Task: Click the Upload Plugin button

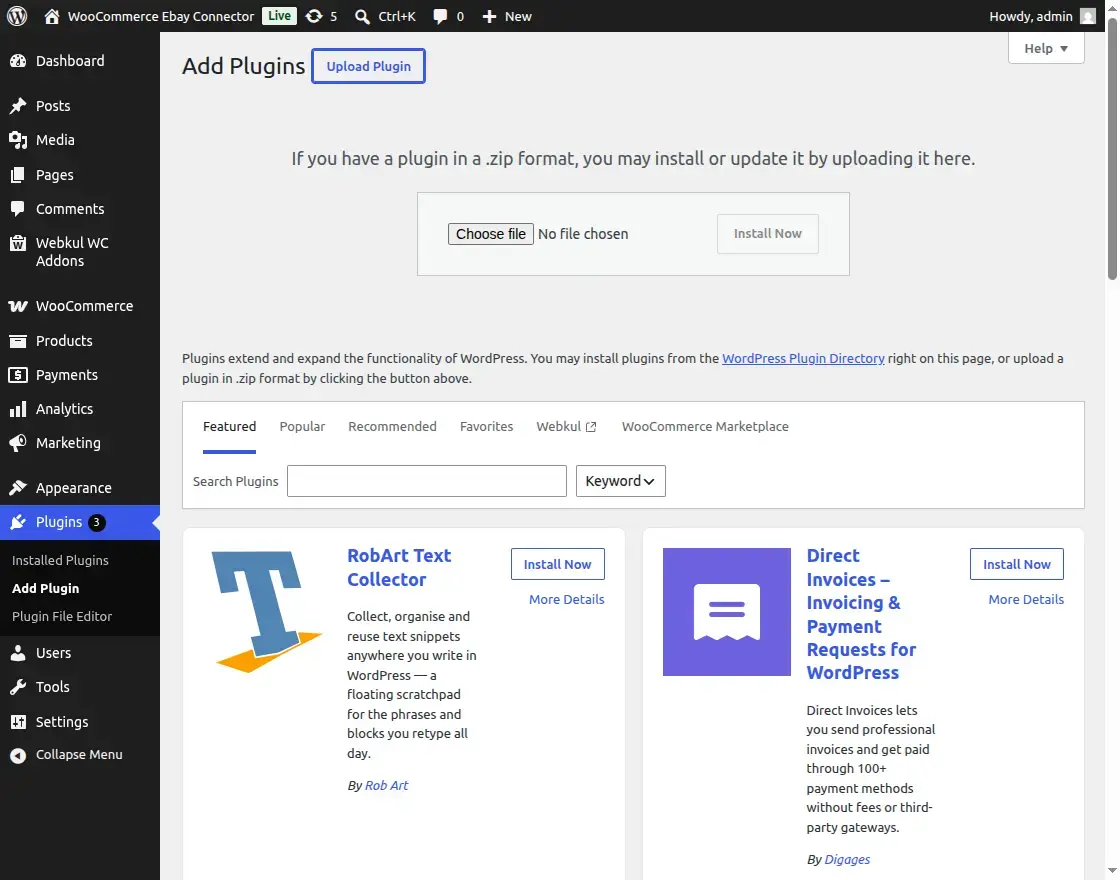Action: (369, 66)
